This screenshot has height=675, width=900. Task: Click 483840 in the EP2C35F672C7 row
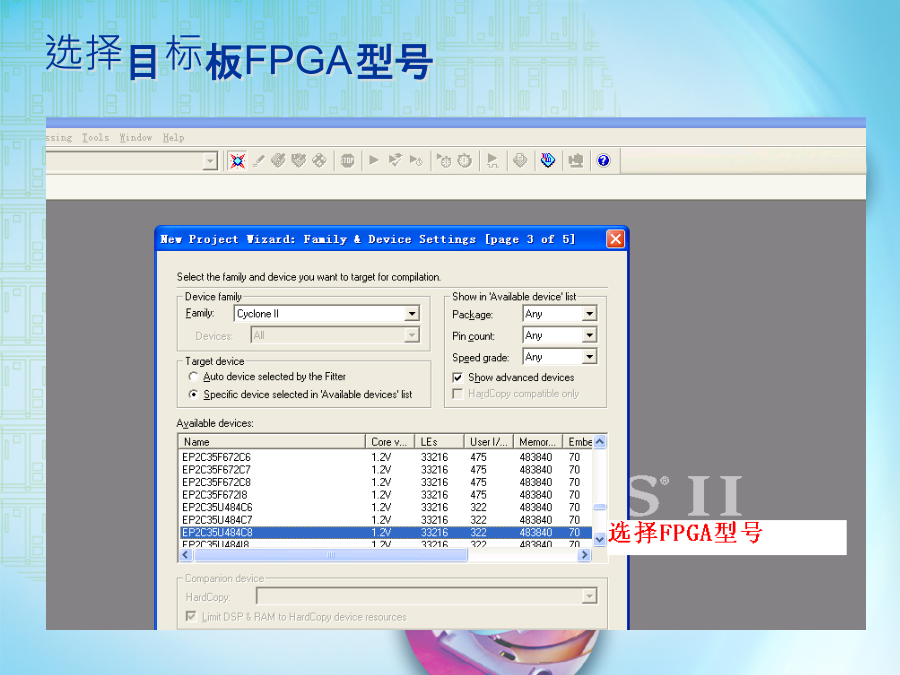536,470
